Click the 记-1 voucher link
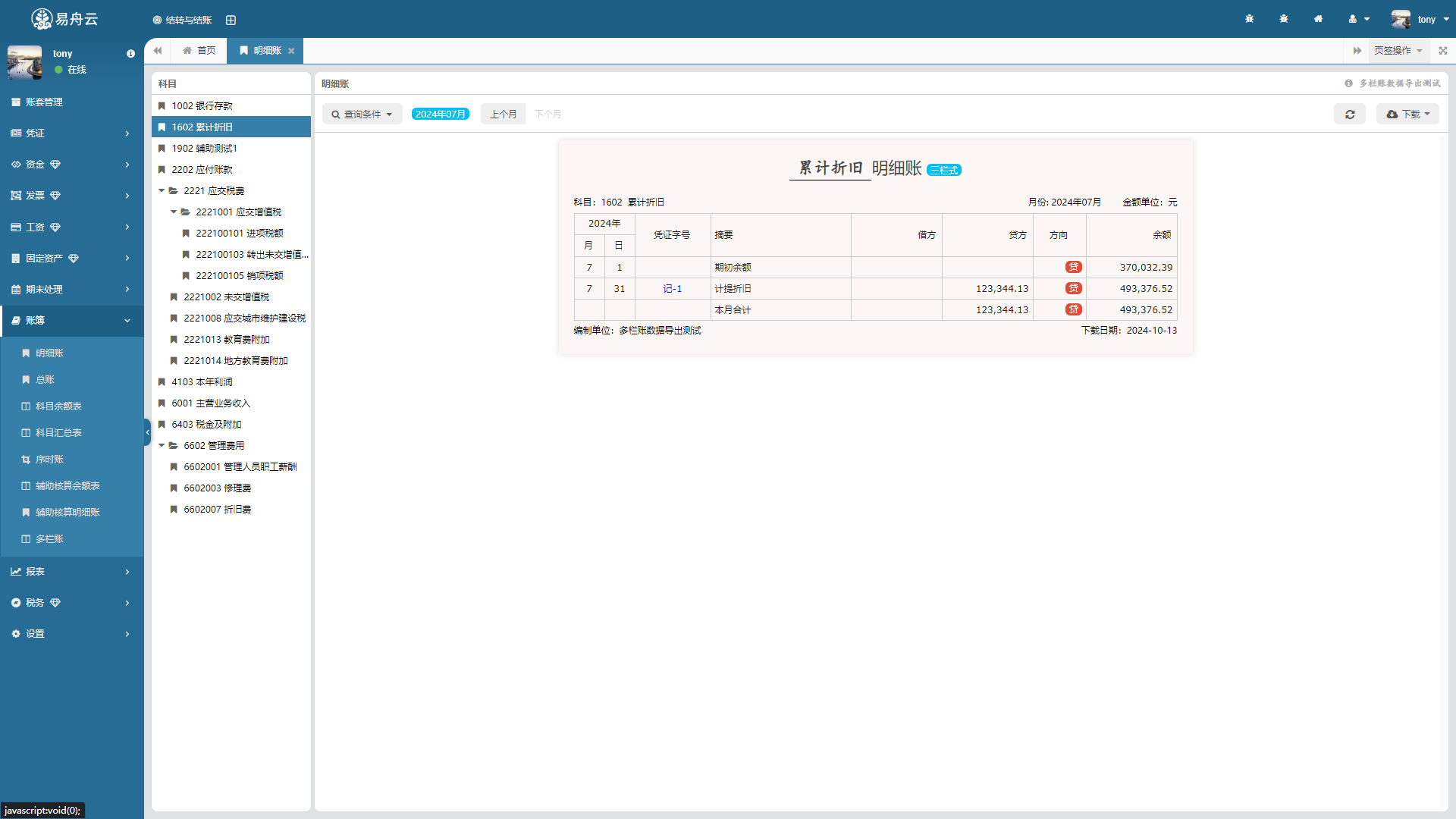The width and height of the screenshot is (1456, 819). point(672,288)
